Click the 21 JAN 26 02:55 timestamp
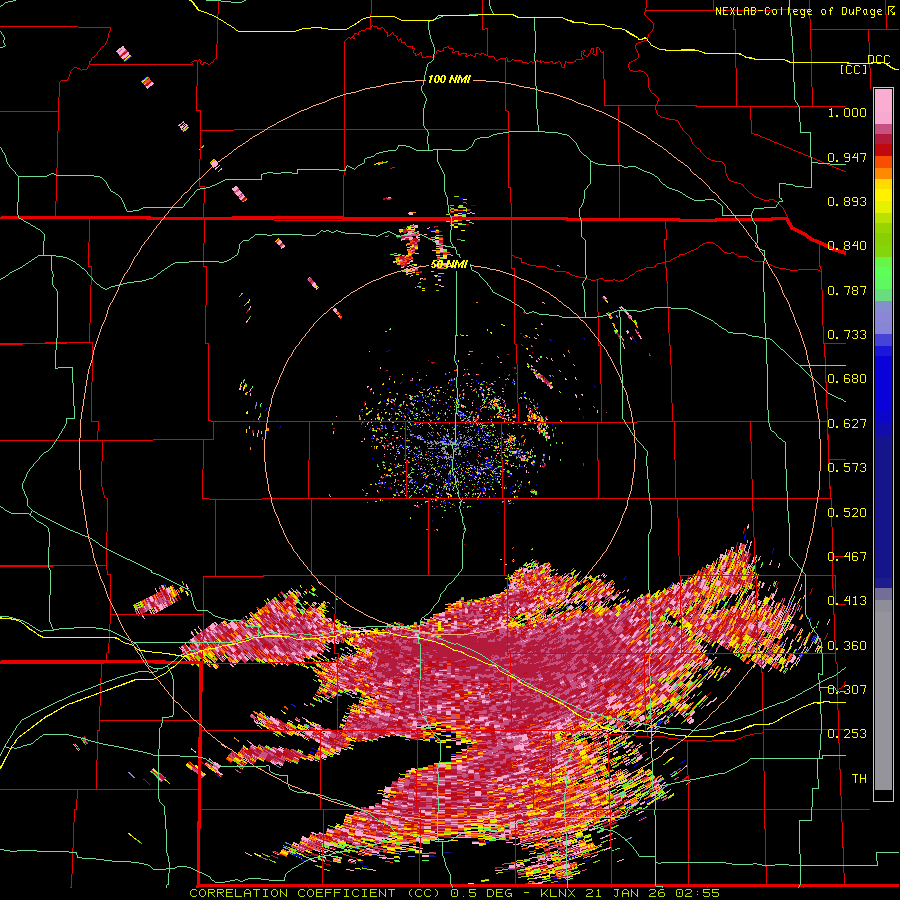The width and height of the screenshot is (900, 900). 653,893
